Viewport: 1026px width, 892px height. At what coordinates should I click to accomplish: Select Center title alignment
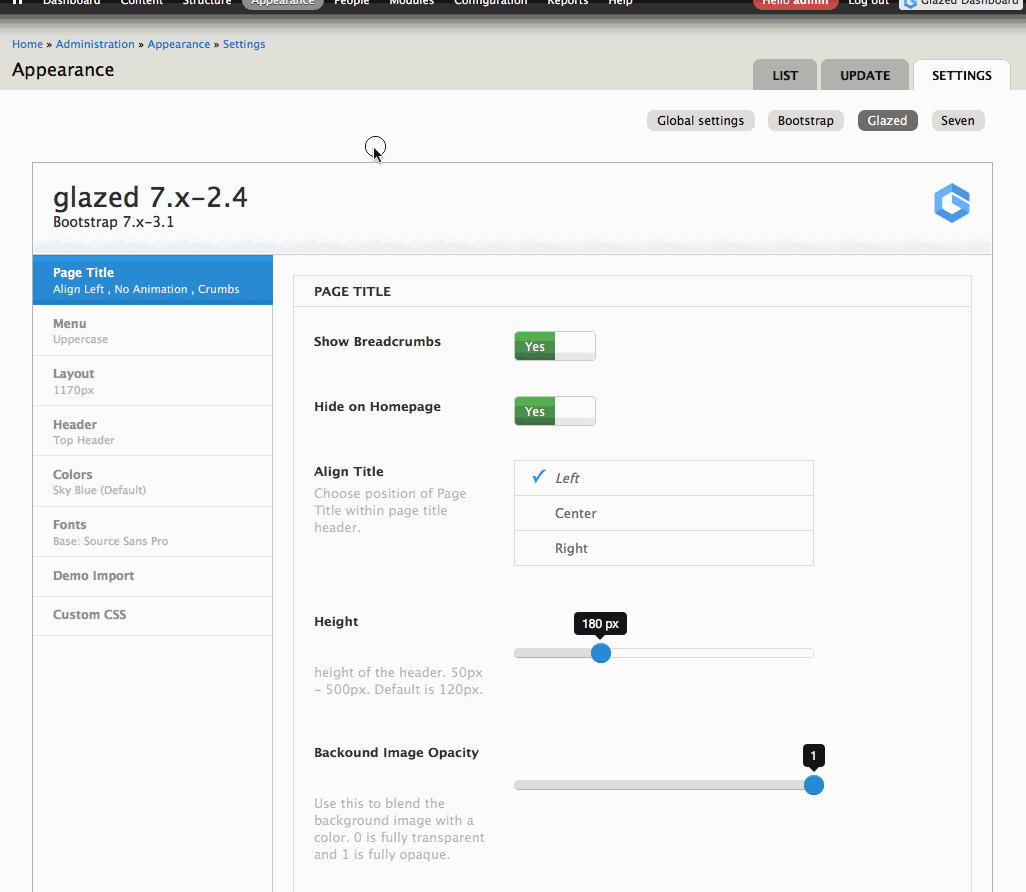click(663, 513)
